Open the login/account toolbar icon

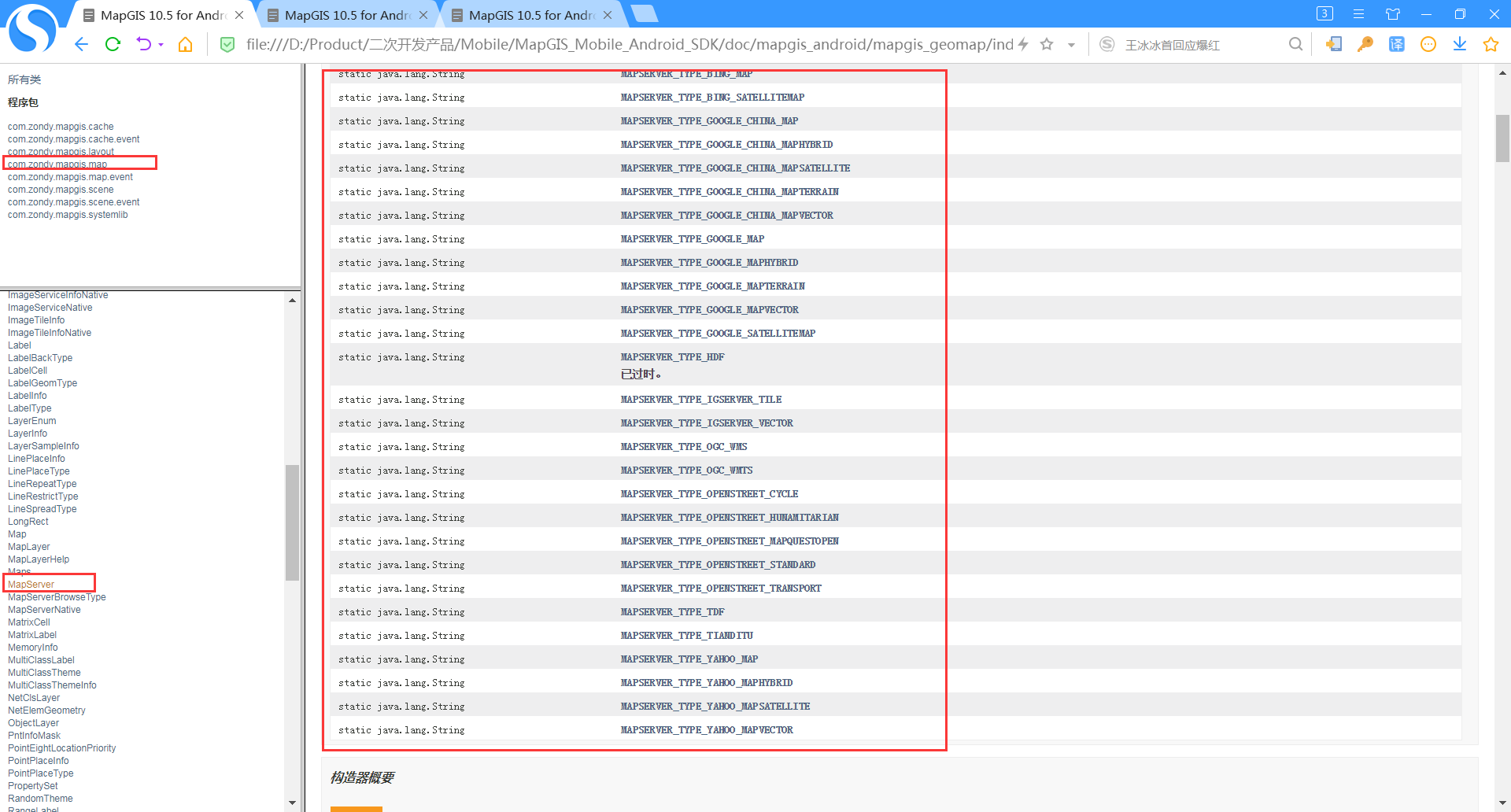(x=1334, y=45)
